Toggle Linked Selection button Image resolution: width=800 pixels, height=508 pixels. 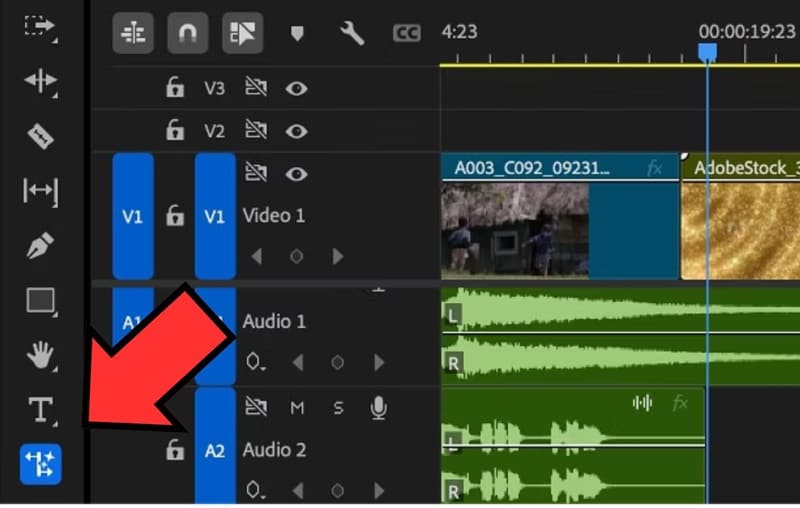pos(242,34)
